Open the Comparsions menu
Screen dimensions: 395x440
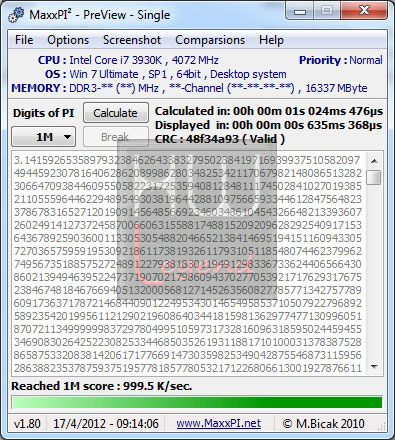pyautogui.click(x=210, y=40)
